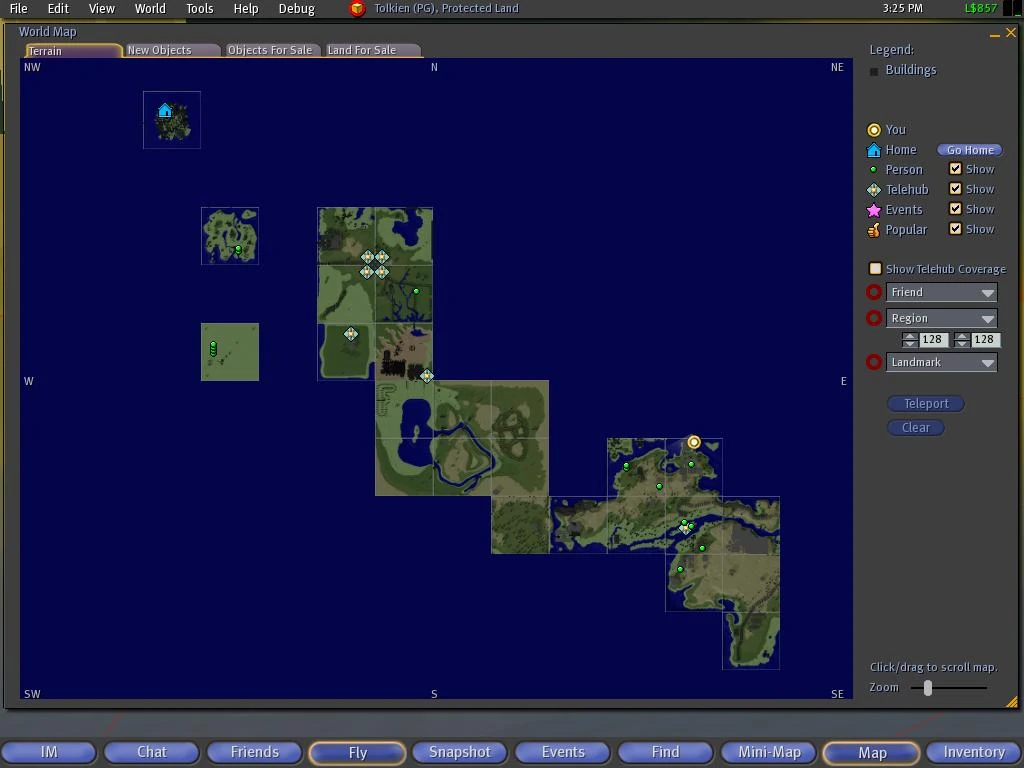Click the Buildings legend square
The image size is (1024, 768).
(x=874, y=71)
